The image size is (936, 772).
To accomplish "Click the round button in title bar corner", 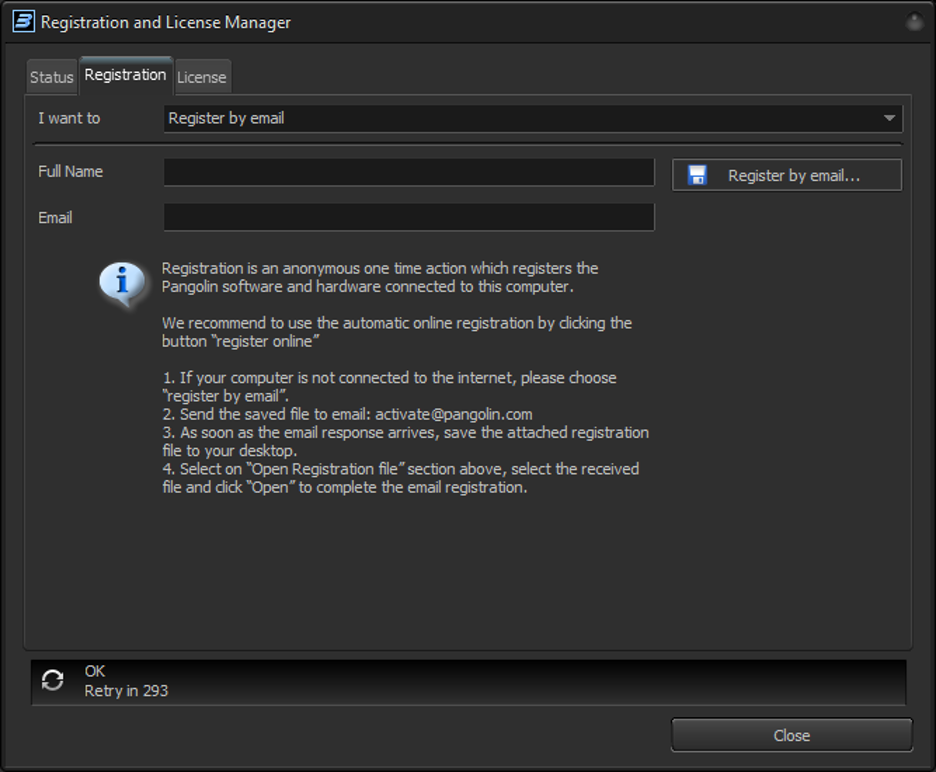I will (915, 22).
